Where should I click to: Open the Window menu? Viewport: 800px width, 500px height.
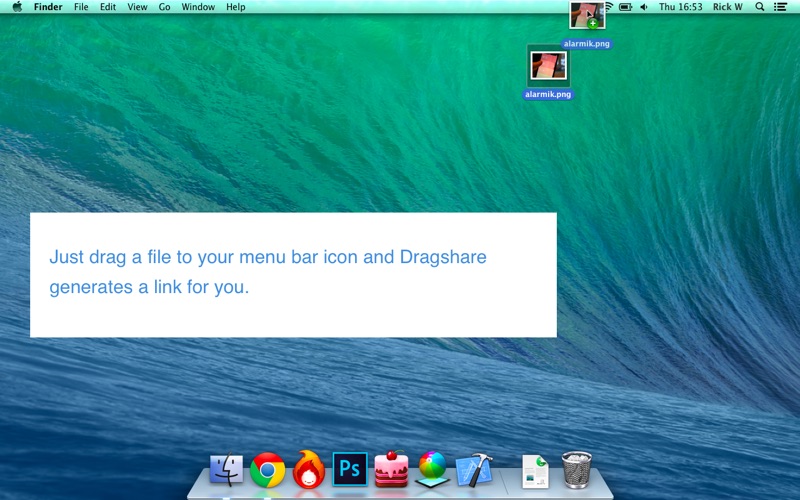198,7
